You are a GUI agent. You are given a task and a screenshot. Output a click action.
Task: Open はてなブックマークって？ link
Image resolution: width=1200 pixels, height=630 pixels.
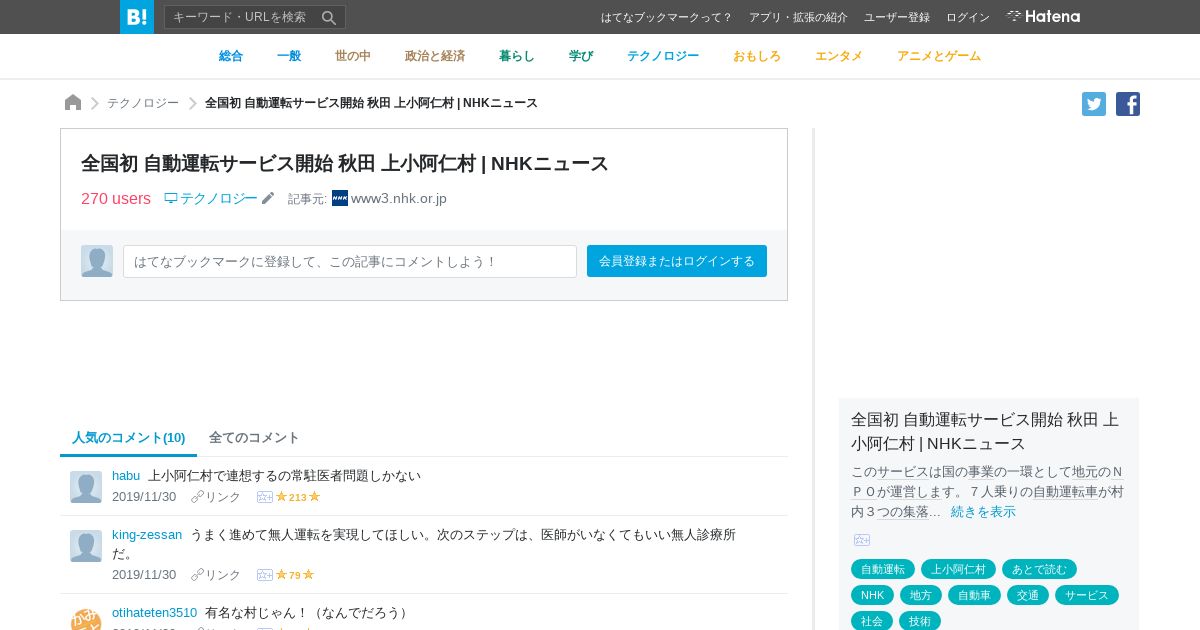coord(667,17)
